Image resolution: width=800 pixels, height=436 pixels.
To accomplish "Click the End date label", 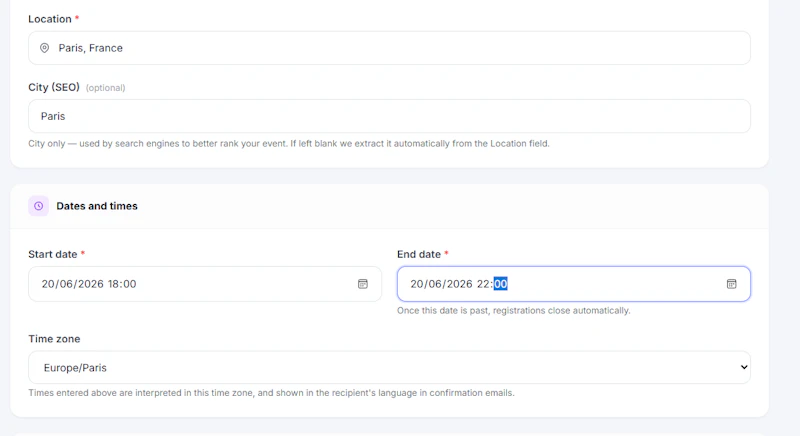I will (x=419, y=254).
